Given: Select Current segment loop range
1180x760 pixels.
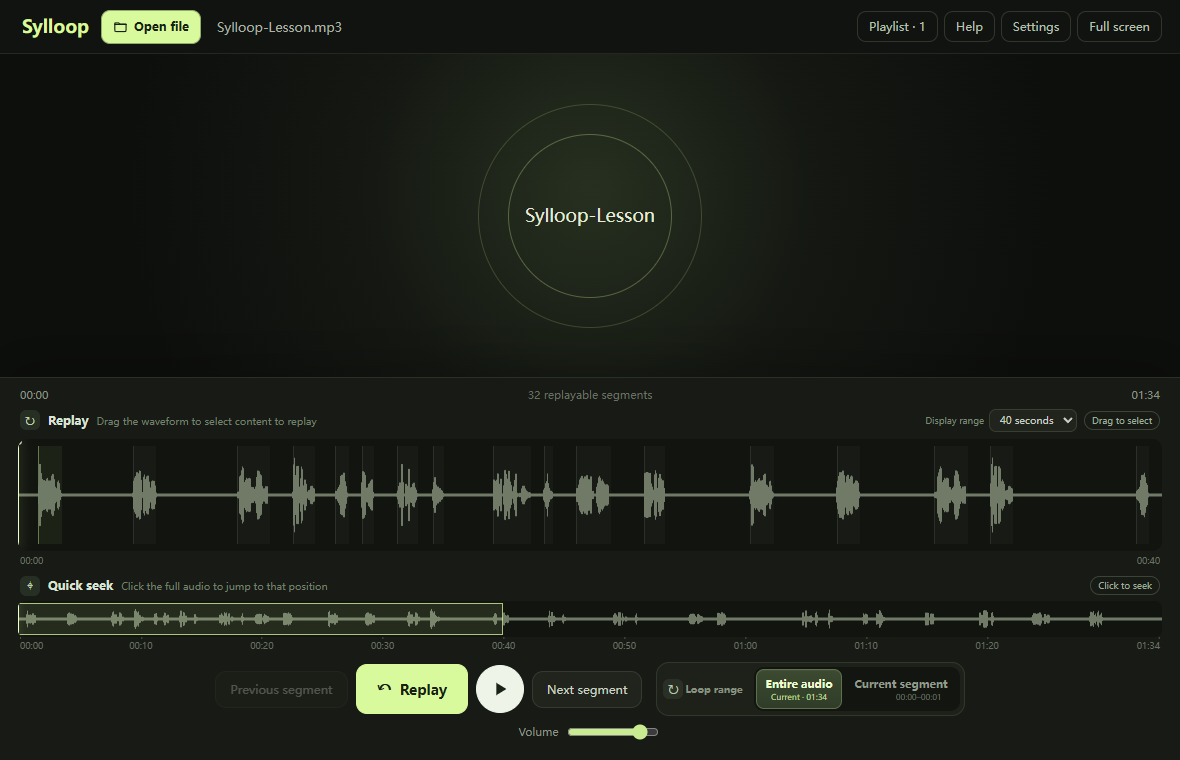Looking at the screenshot, I should 901,689.
